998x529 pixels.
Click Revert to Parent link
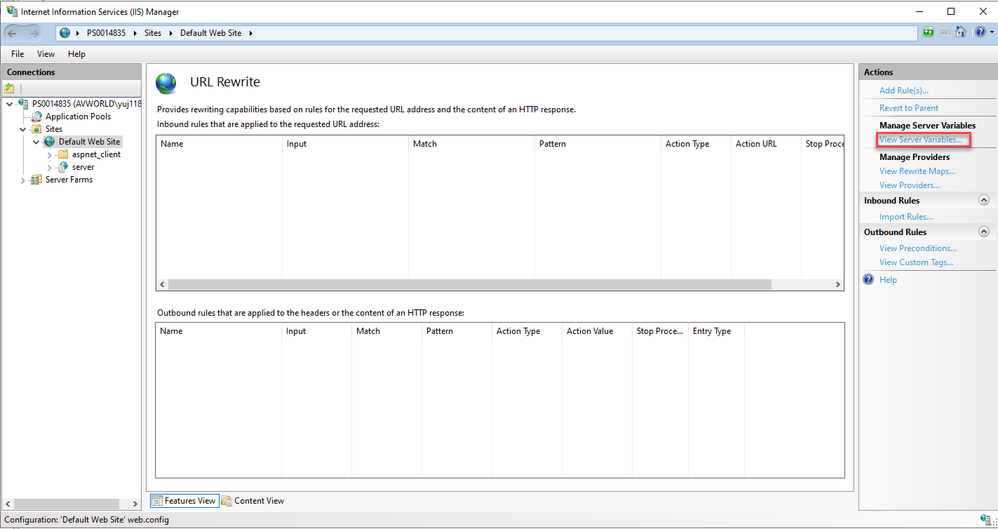[909, 108]
